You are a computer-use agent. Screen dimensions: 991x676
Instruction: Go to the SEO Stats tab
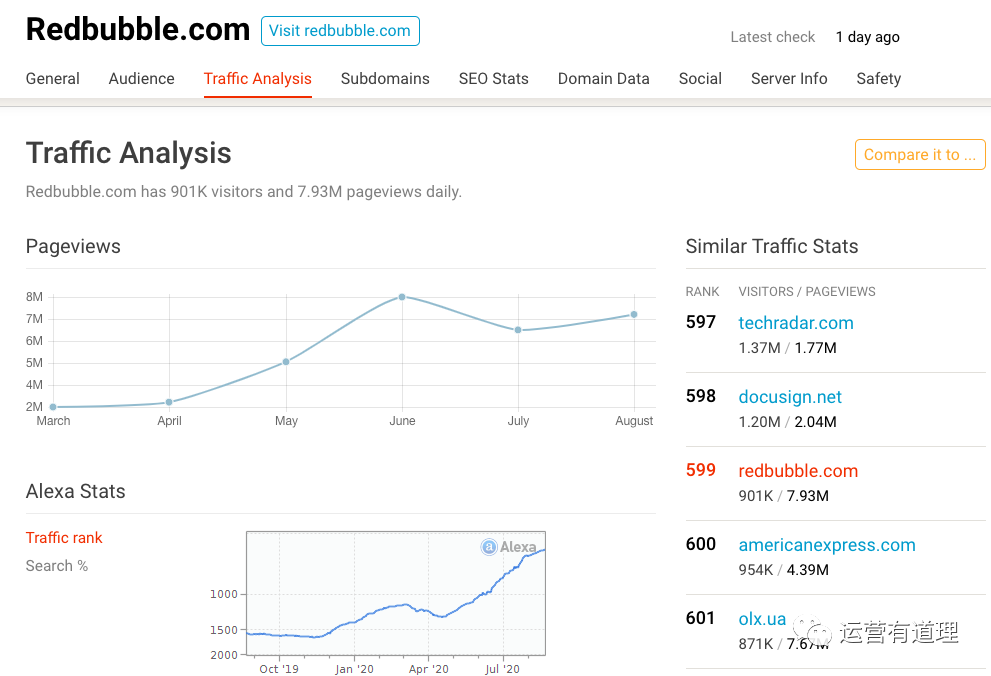coord(494,79)
